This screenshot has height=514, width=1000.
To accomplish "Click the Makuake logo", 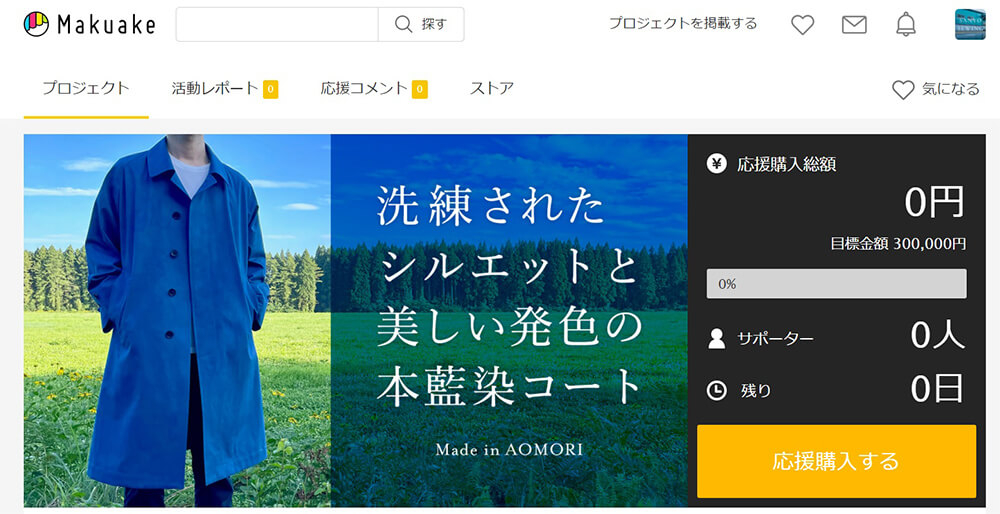I will pyautogui.click(x=90, y=24).
